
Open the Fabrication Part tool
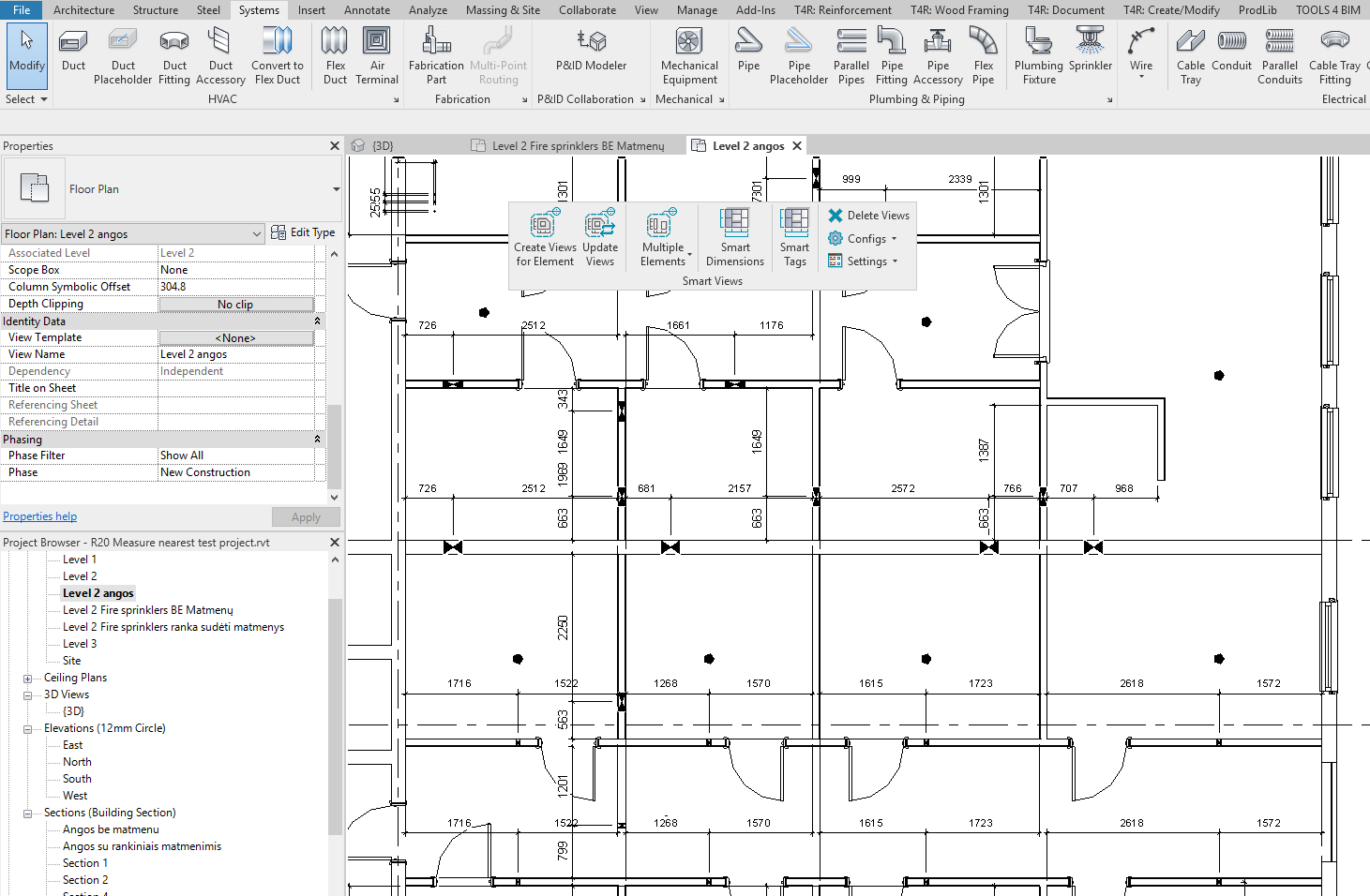tap(436, 56)
